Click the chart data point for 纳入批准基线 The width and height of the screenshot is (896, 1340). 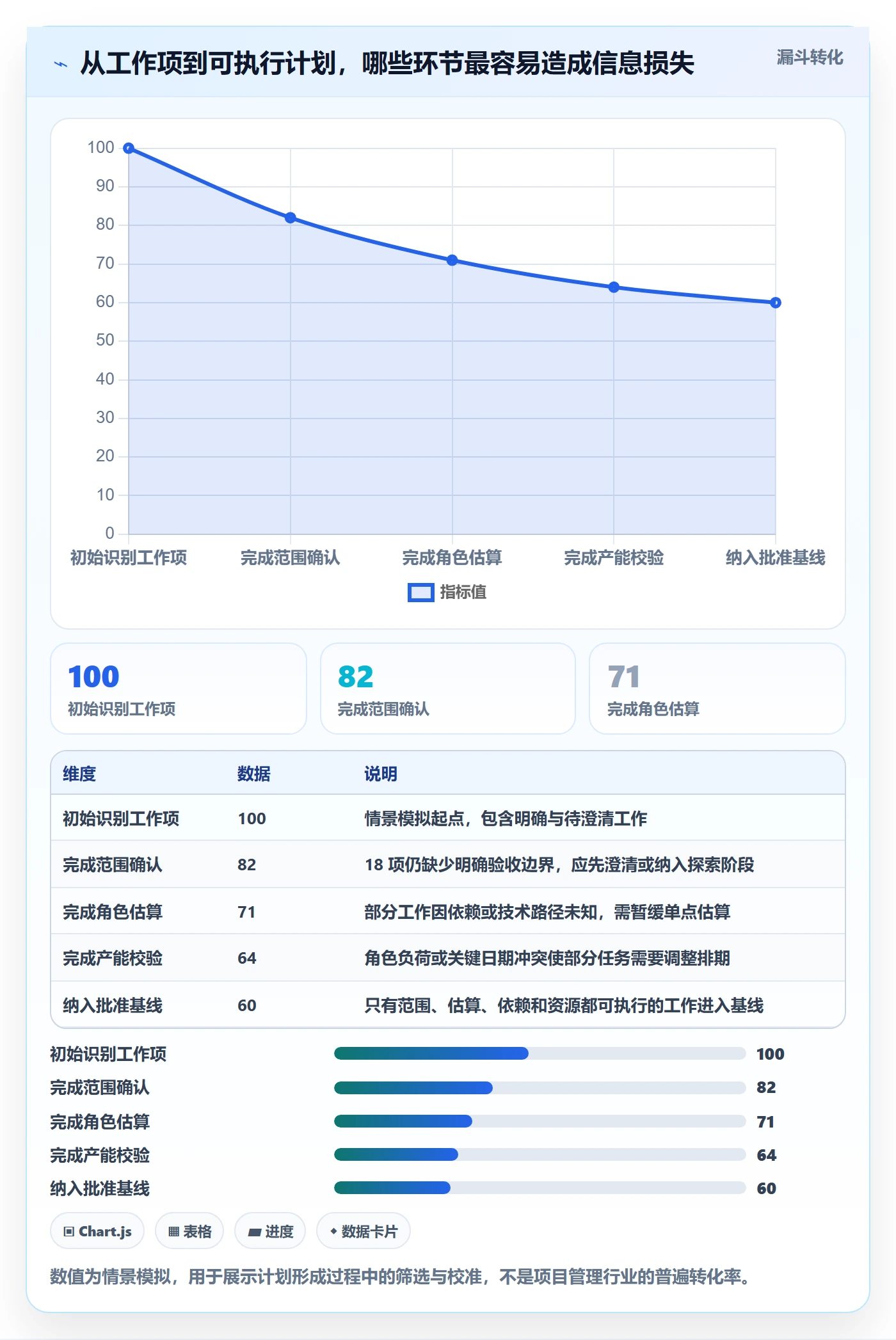pyautogui.click(x=776, y=303)
